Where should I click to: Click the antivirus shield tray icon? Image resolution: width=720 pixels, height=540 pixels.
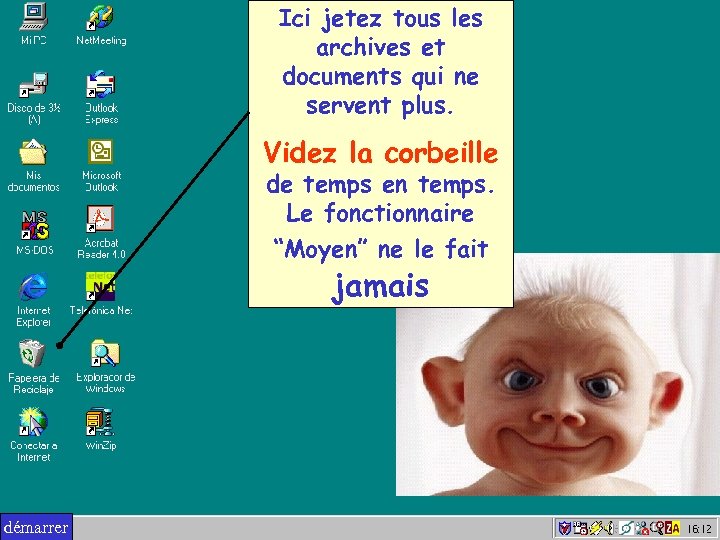565,528
